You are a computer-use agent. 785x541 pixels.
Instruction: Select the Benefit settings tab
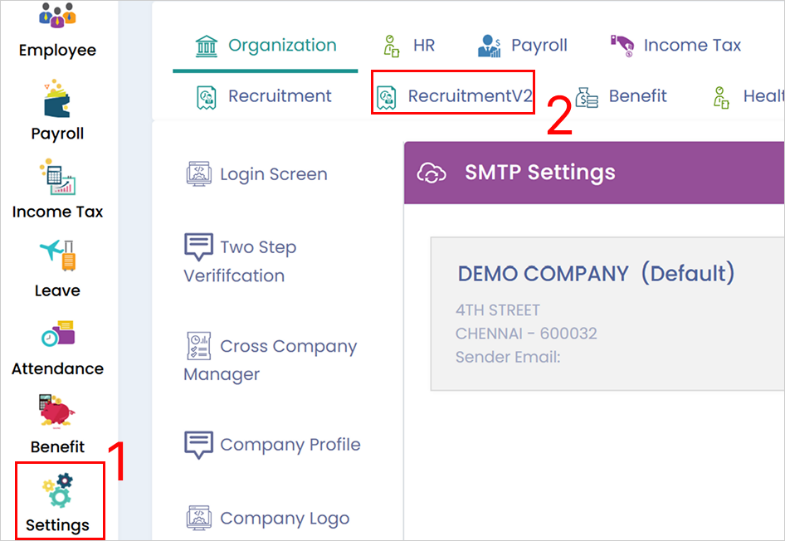[x=621, y=96]
